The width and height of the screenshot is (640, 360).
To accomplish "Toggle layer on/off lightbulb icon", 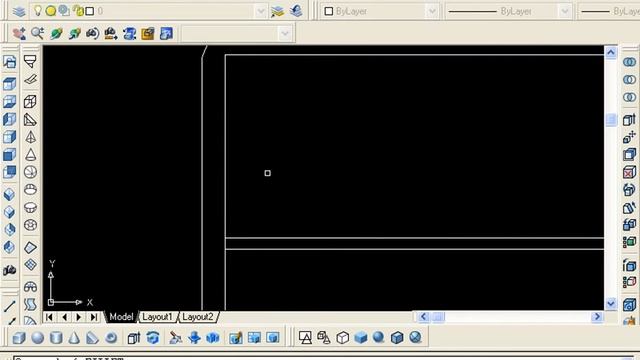I will point(38,11).
